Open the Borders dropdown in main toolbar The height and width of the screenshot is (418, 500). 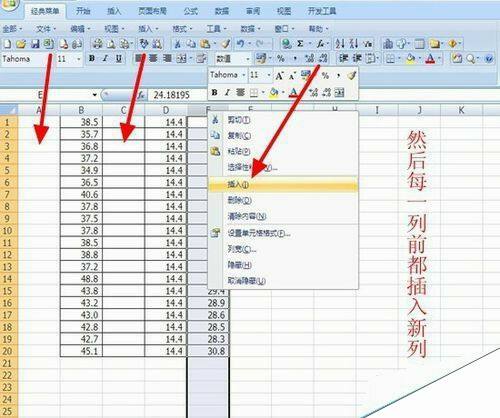[399, 59]
